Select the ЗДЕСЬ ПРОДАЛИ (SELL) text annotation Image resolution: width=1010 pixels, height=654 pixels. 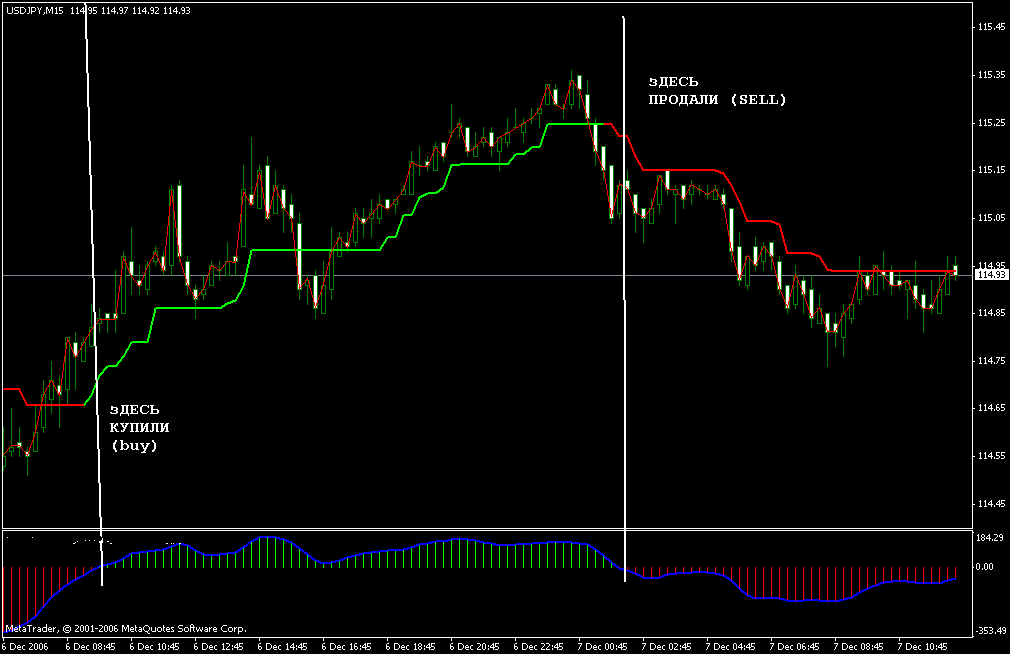click(x=718, y=90)
